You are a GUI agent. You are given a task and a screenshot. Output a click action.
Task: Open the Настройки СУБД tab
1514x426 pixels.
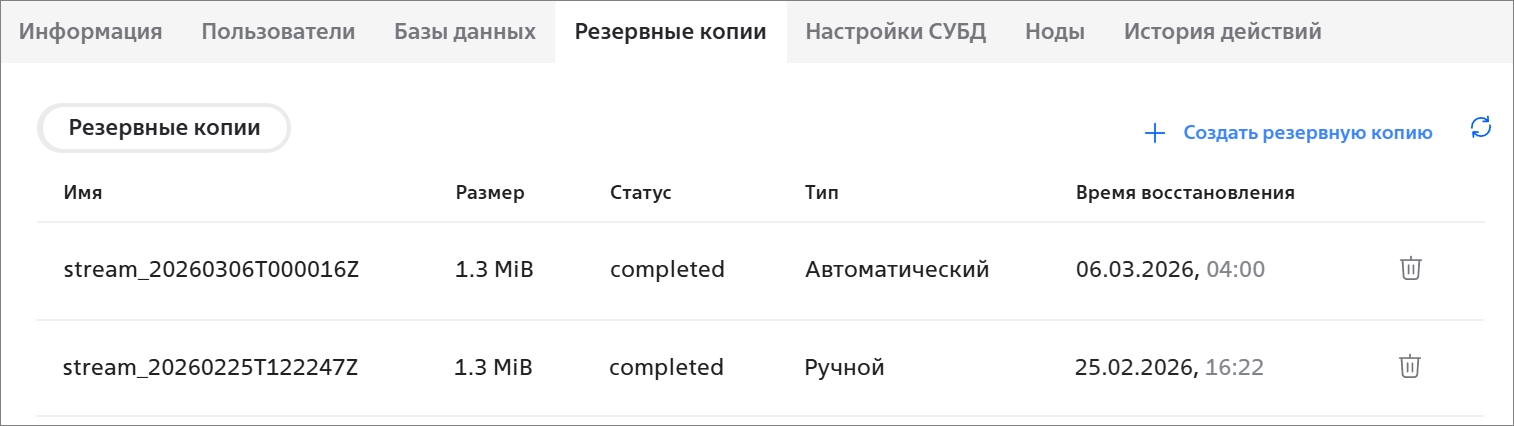pyautogui.click(x=896, y=31)
